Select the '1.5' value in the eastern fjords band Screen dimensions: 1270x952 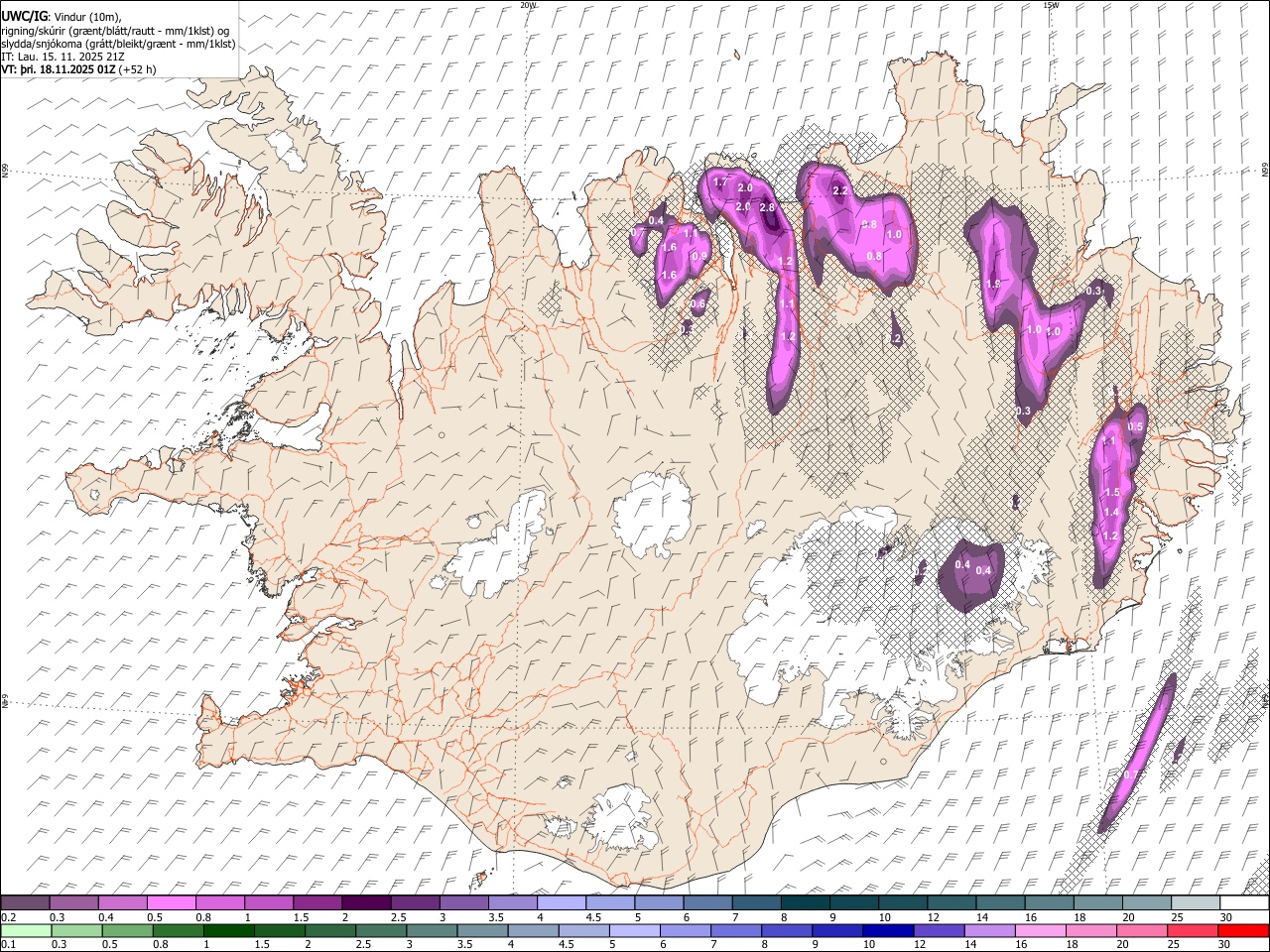pos(1112,493)
